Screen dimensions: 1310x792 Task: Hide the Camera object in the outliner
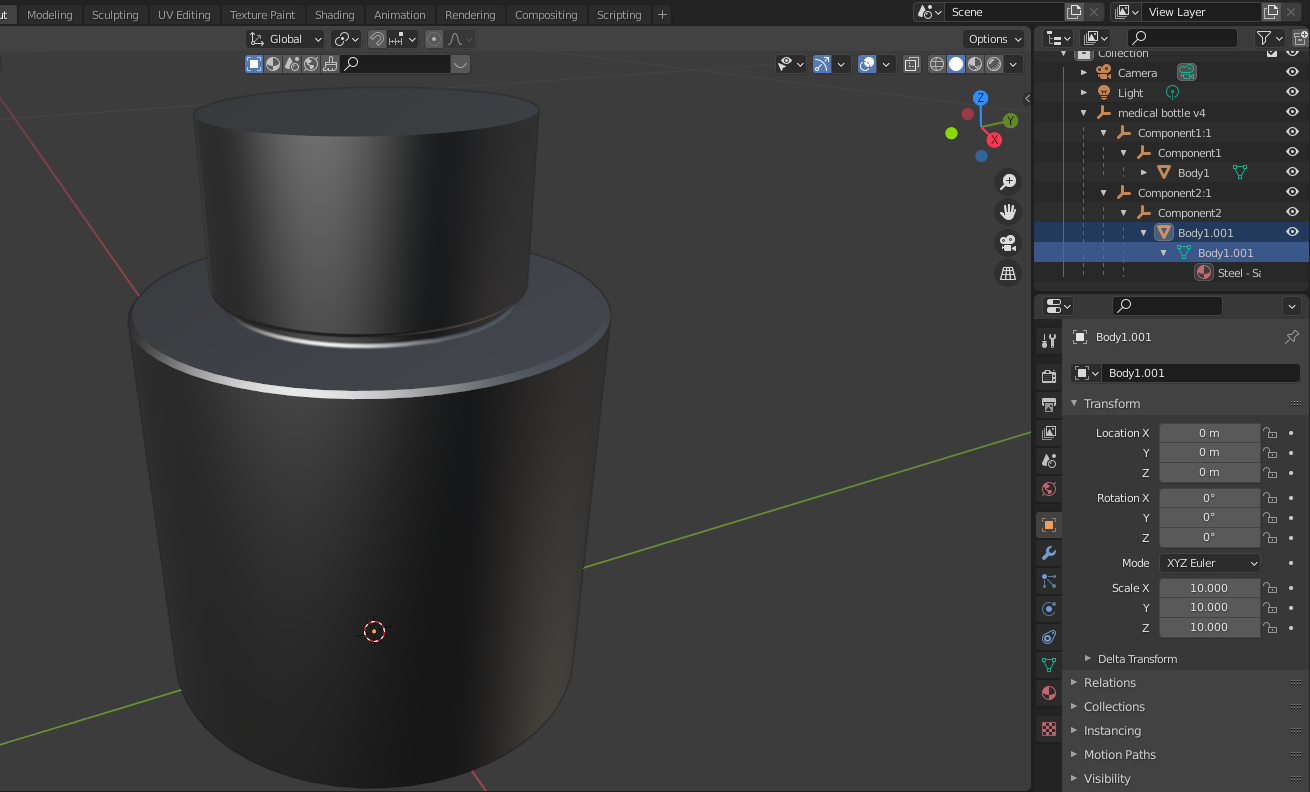(1293, 72)
